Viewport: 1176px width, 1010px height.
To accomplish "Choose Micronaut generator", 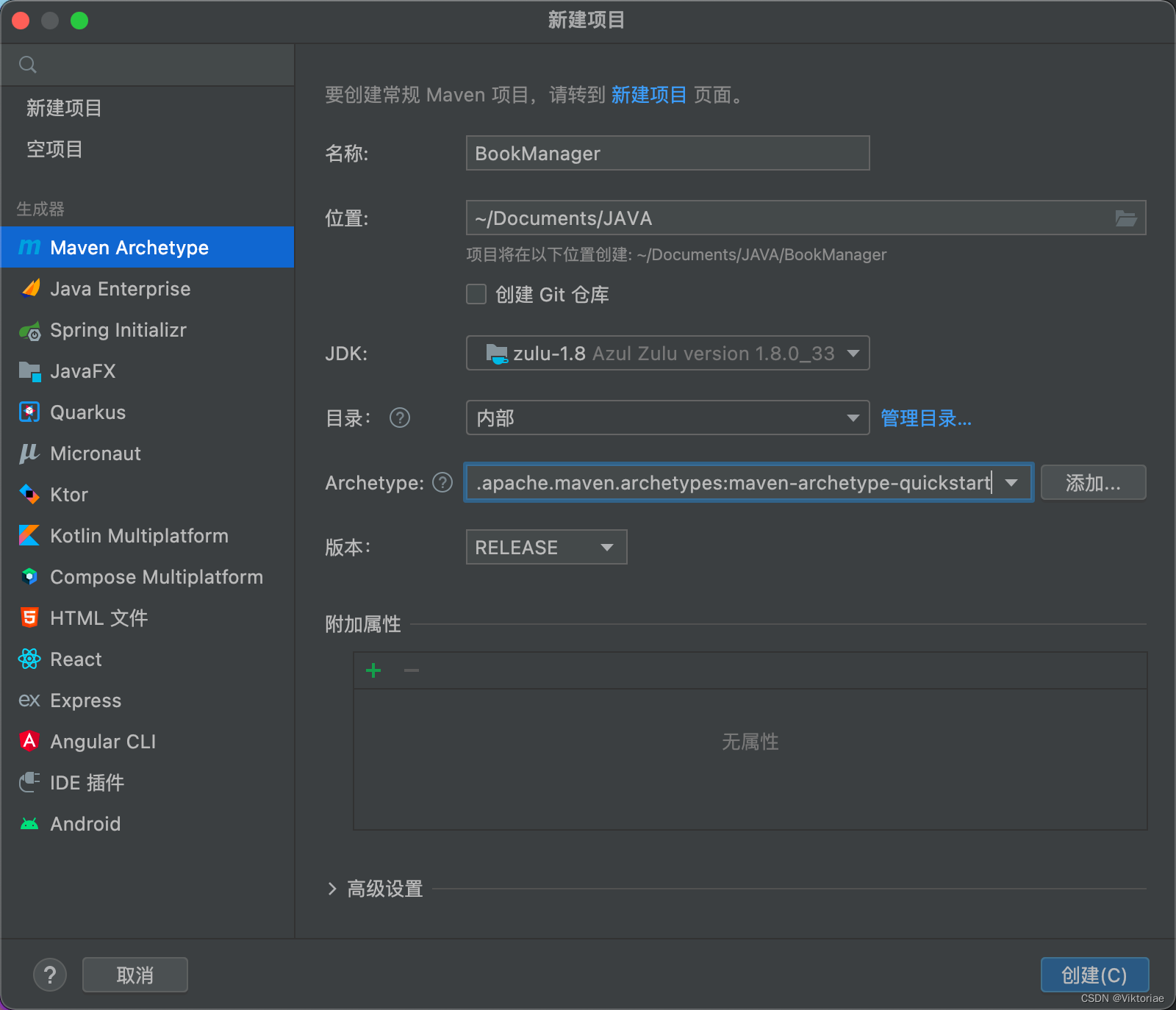I will pyautogui.click(x=147, y=454).
